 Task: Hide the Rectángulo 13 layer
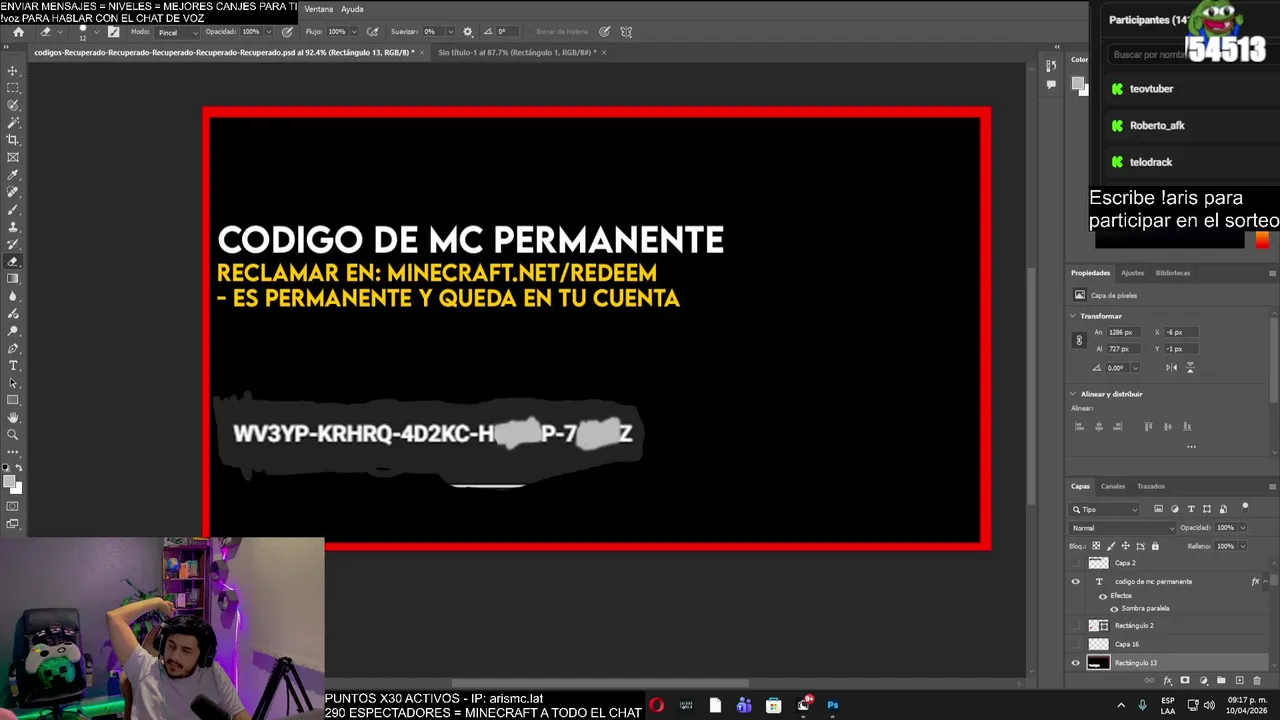1076,663
